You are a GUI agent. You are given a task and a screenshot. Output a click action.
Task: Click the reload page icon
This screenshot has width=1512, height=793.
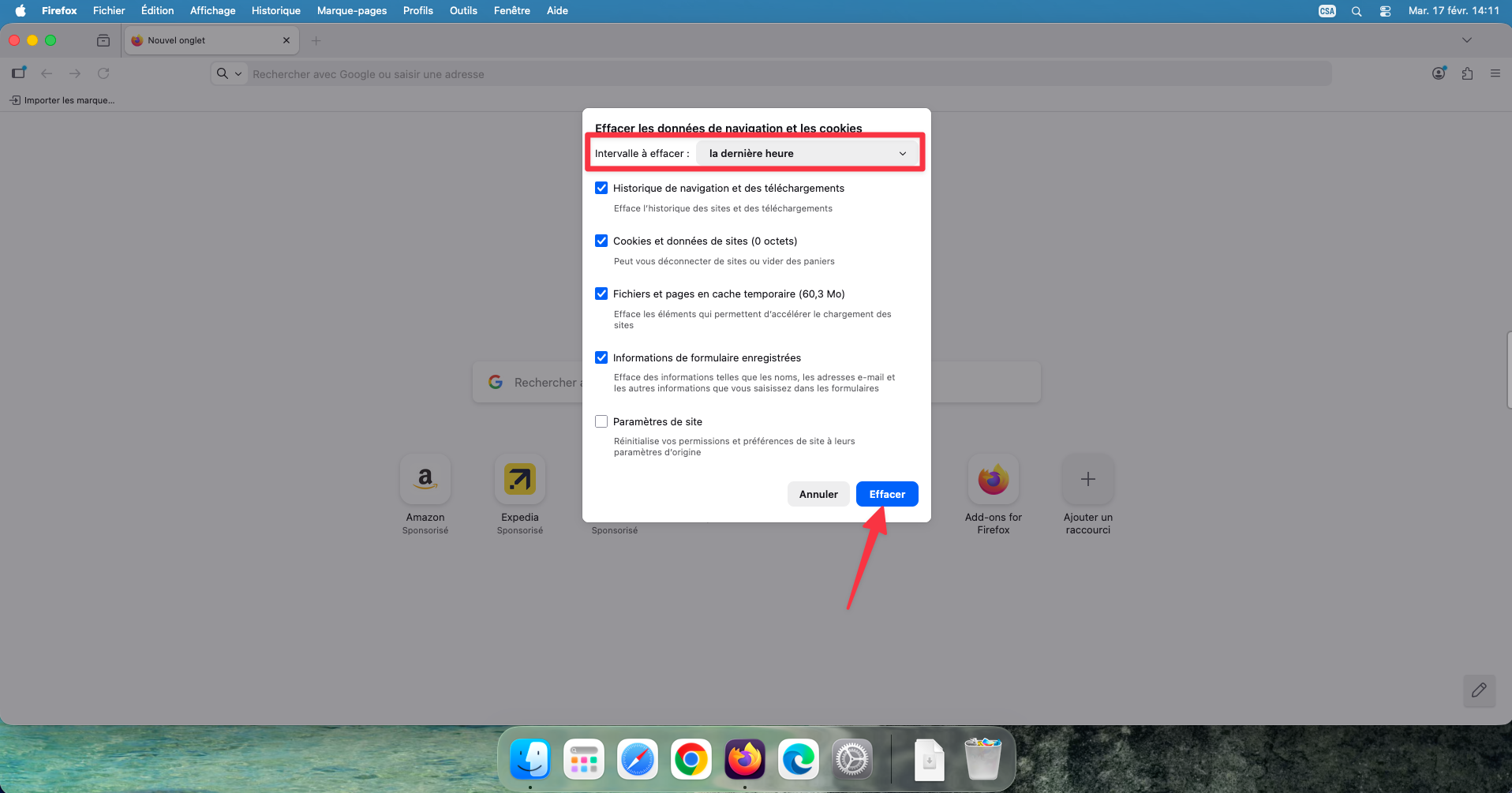(x=103, y=73)
